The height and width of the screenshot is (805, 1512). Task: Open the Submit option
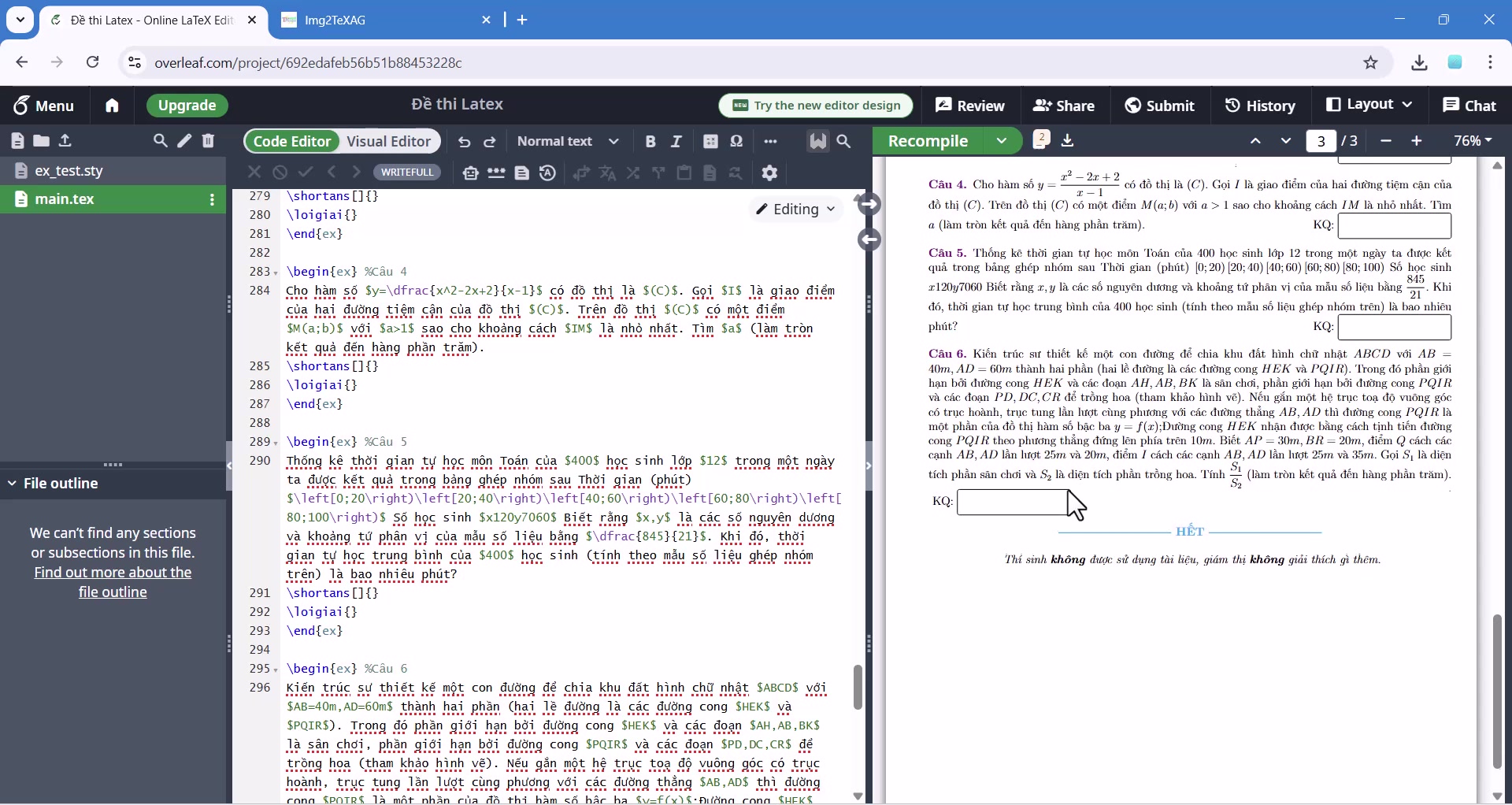click(x=1160, y=106)
